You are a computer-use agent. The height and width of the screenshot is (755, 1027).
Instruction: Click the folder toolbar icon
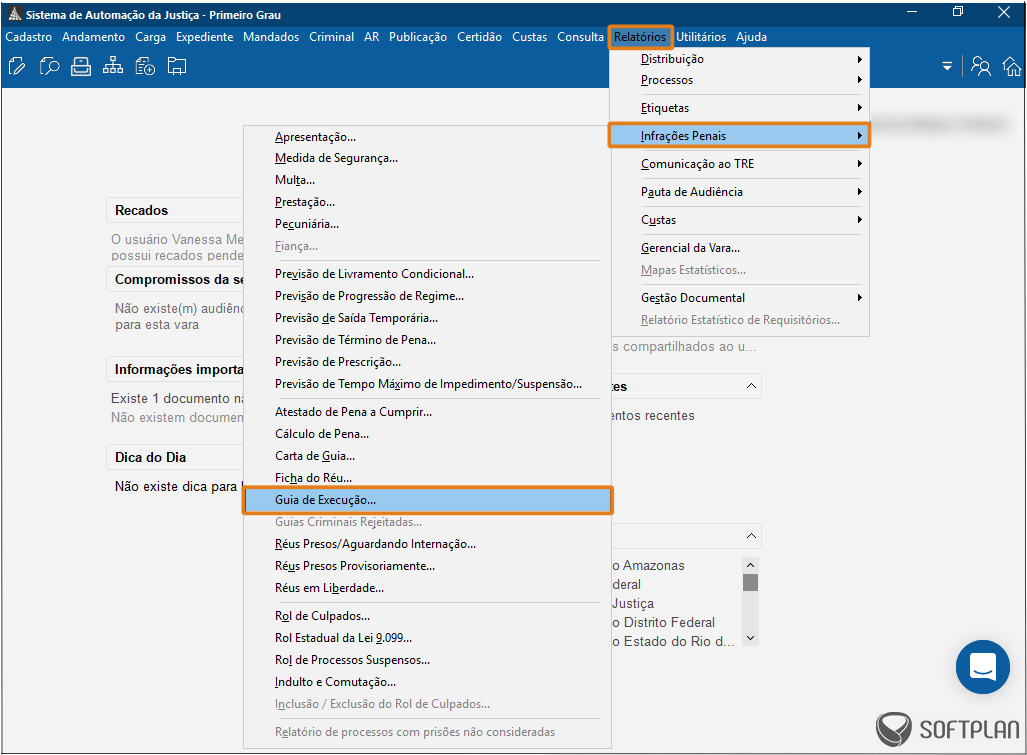pos(177,66)
